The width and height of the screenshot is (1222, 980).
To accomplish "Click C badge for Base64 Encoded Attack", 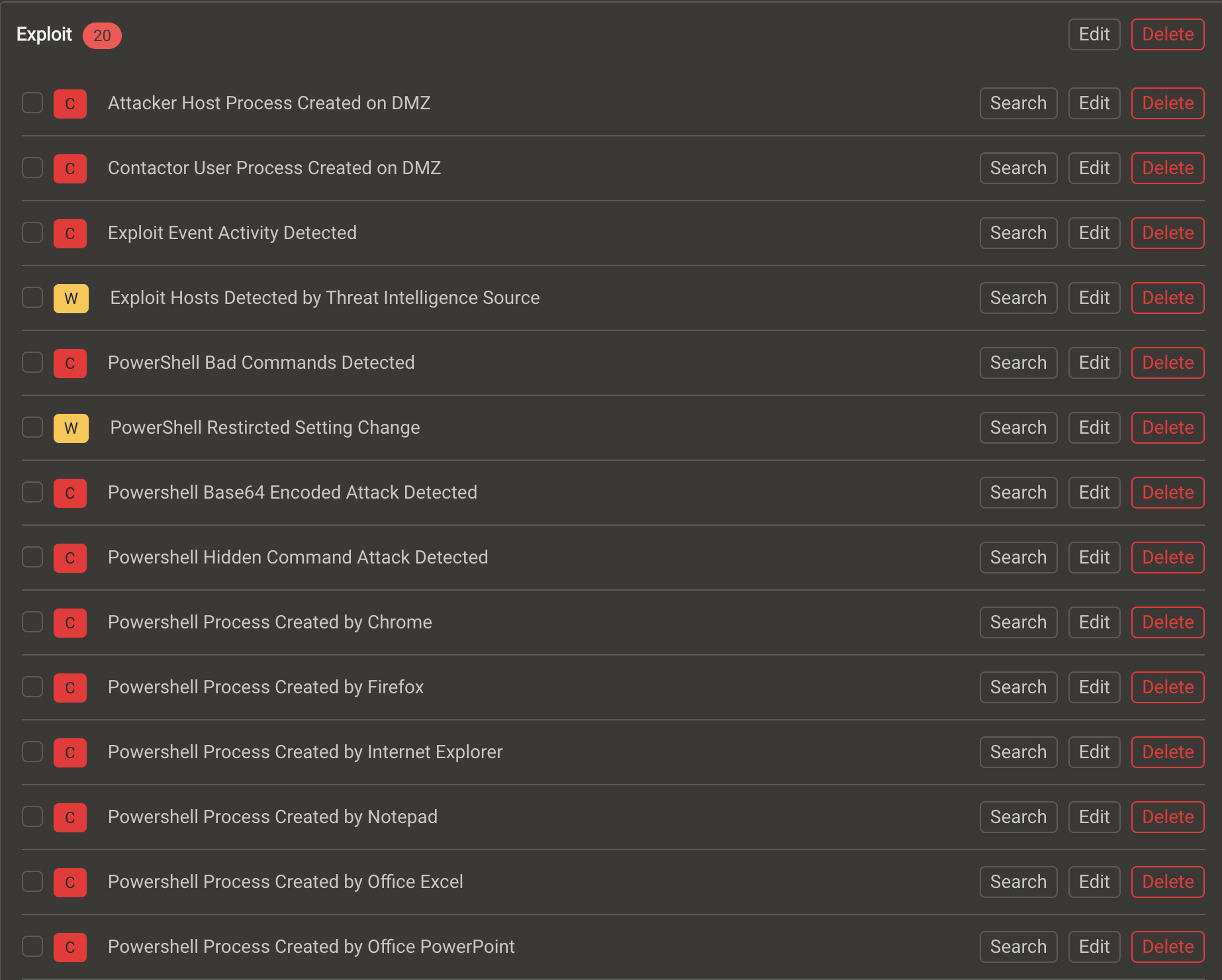I will coord(70,493).
